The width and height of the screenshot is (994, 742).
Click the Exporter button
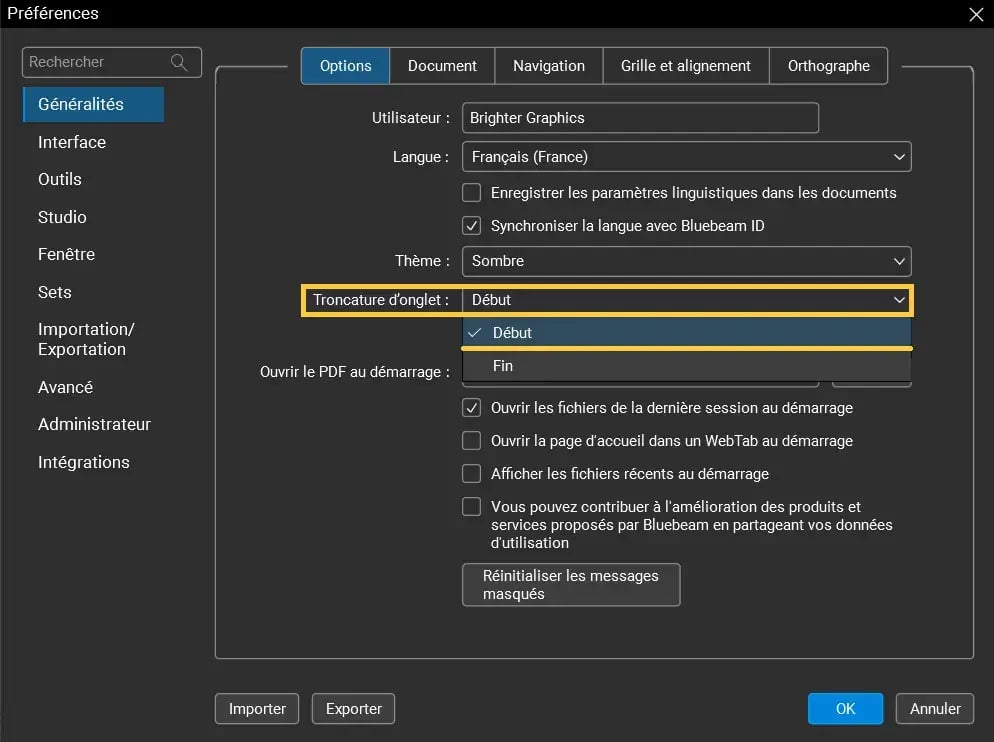click(x=353, y=708)
